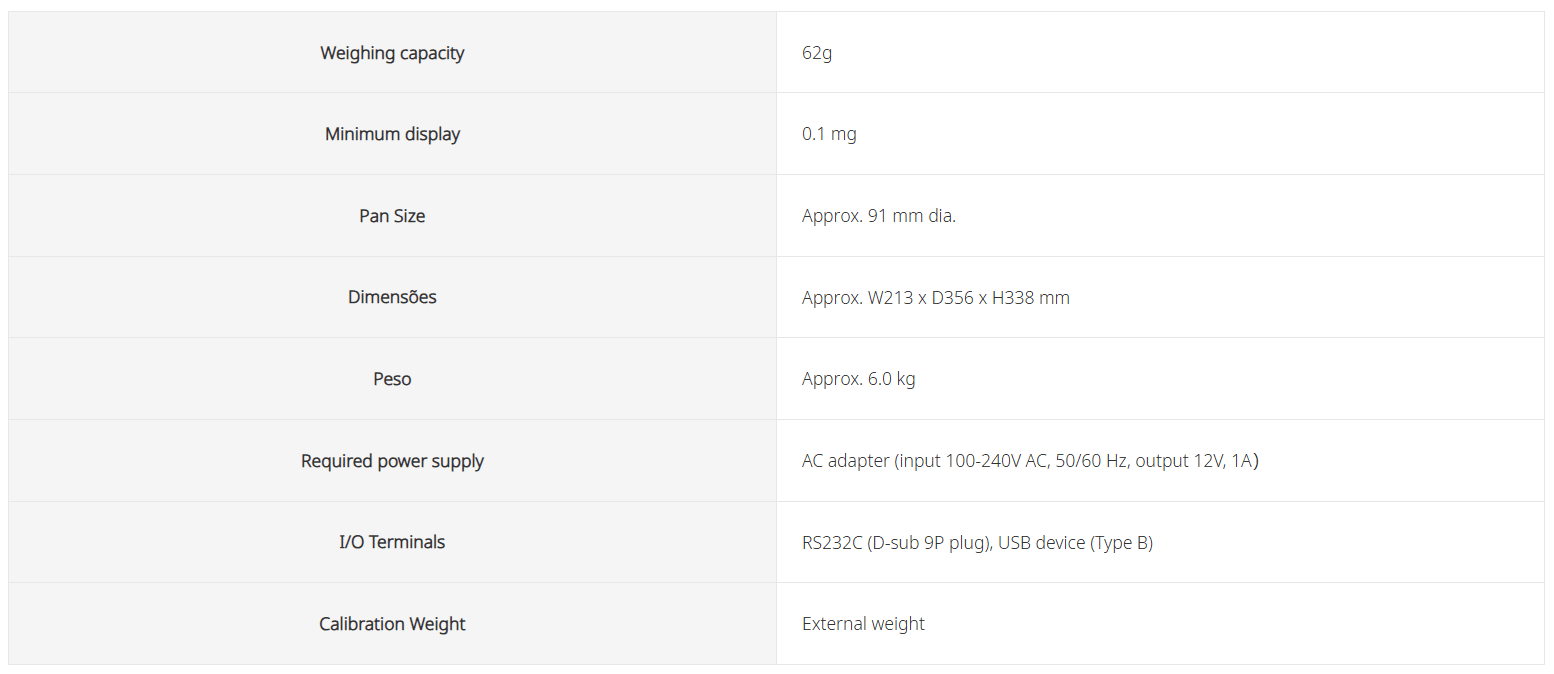Click the word 'USB device (Type B)'
Viewport: 1554px width, 674px height.
(x=1076, y=543)
